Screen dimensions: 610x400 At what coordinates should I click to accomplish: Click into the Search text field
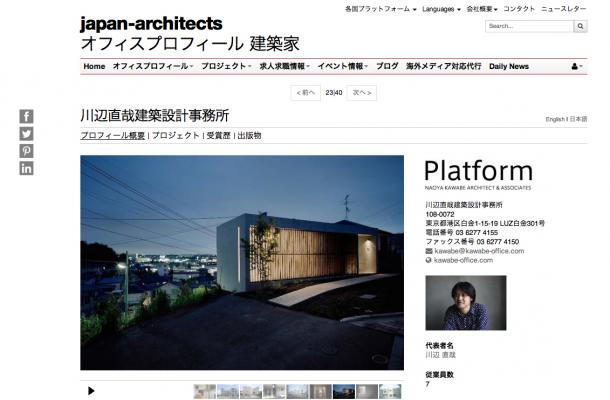click(529, 26)
